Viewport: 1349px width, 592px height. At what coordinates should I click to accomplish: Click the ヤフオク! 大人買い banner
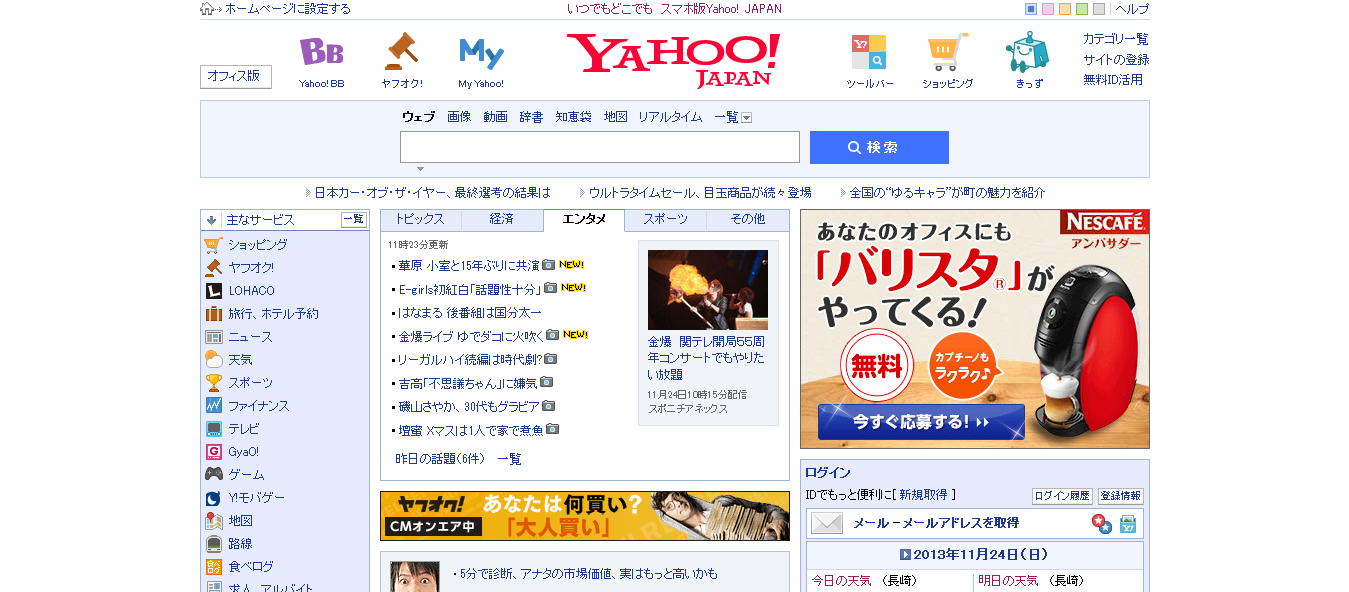pyautogui.click(x=585, y=516)
